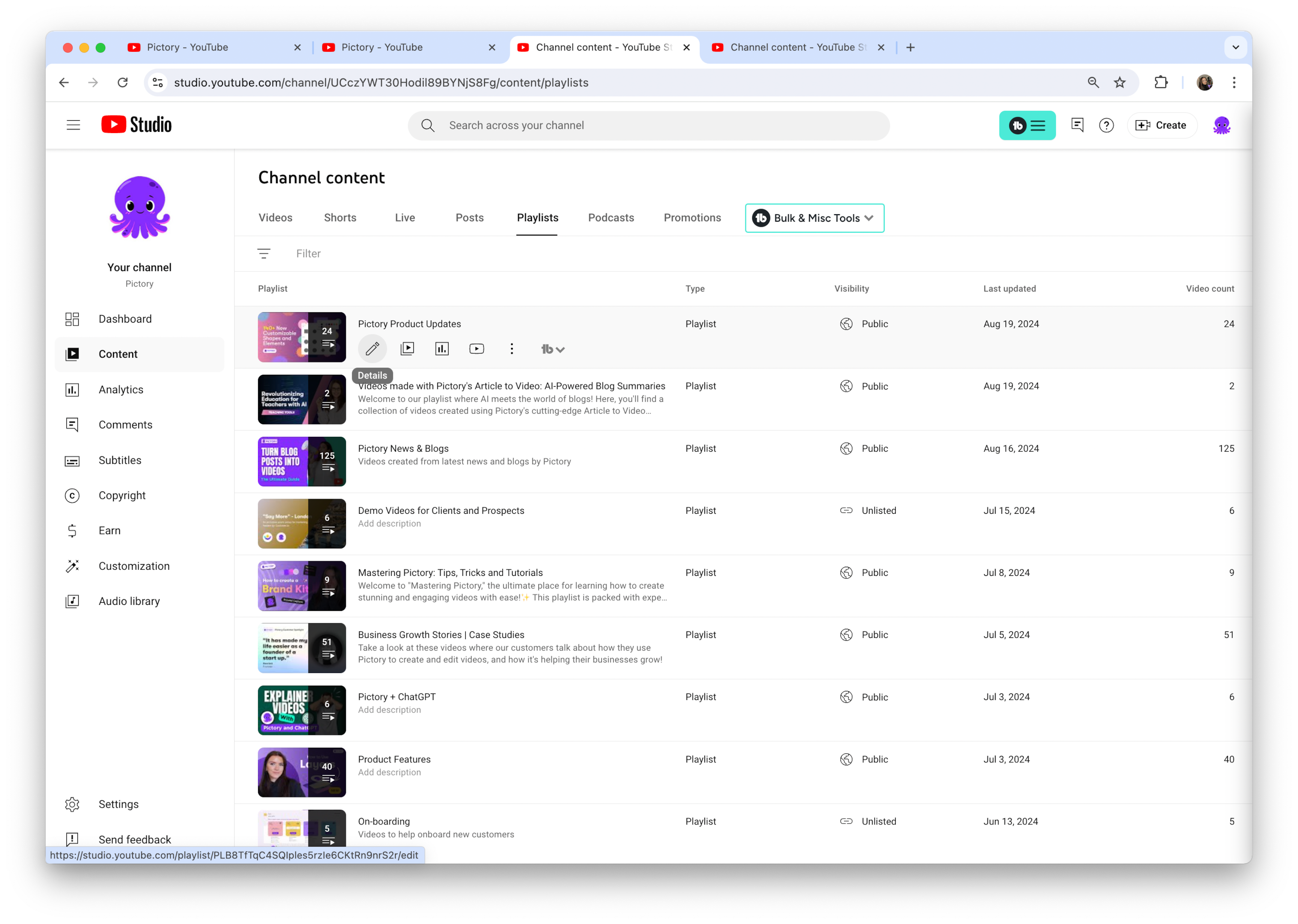Click the Video count column header
The width and height of the screenshot is (1298, 924).
(1210, 288)
